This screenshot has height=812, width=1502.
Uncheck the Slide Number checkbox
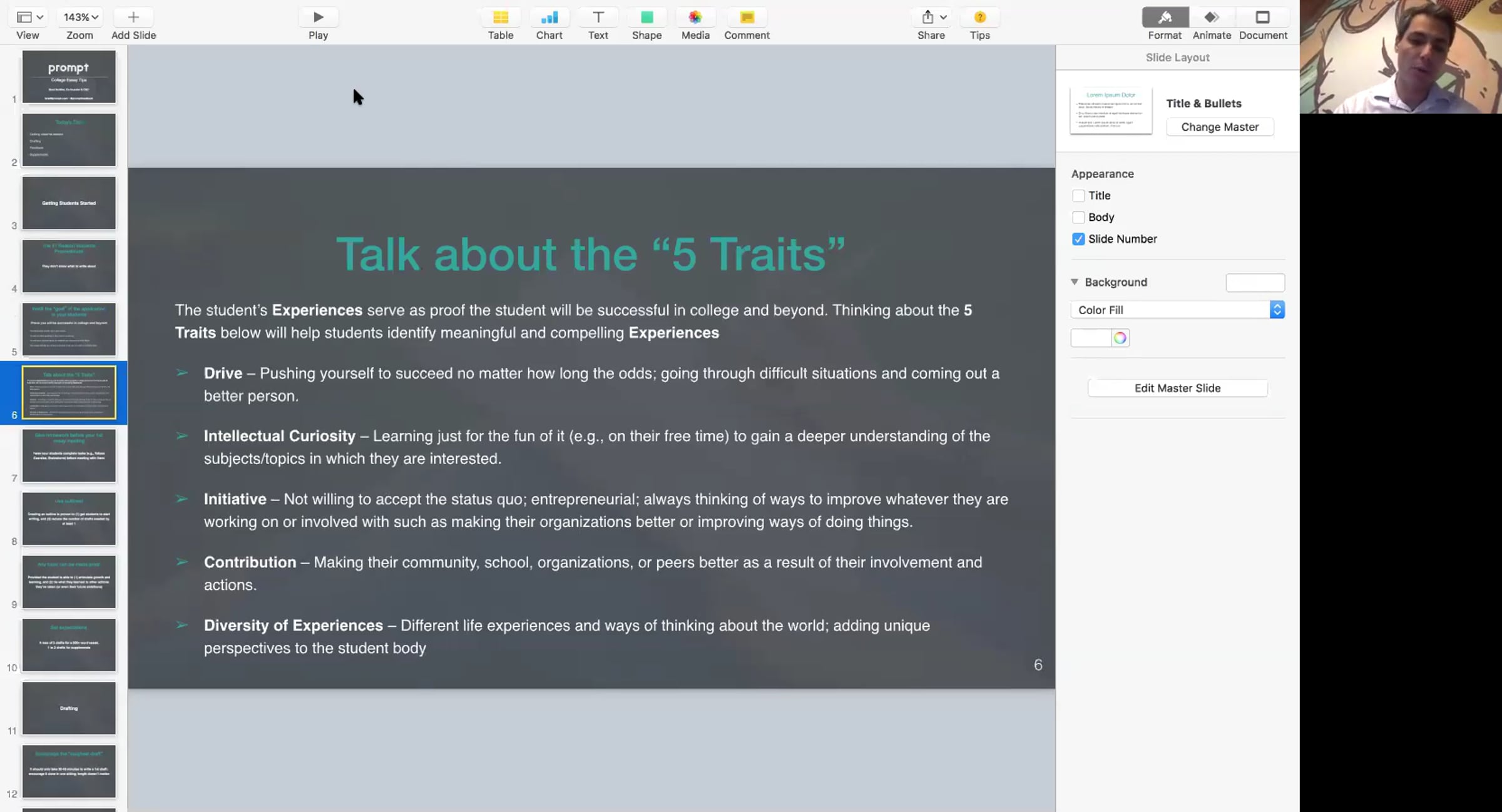pos(1078,239)
